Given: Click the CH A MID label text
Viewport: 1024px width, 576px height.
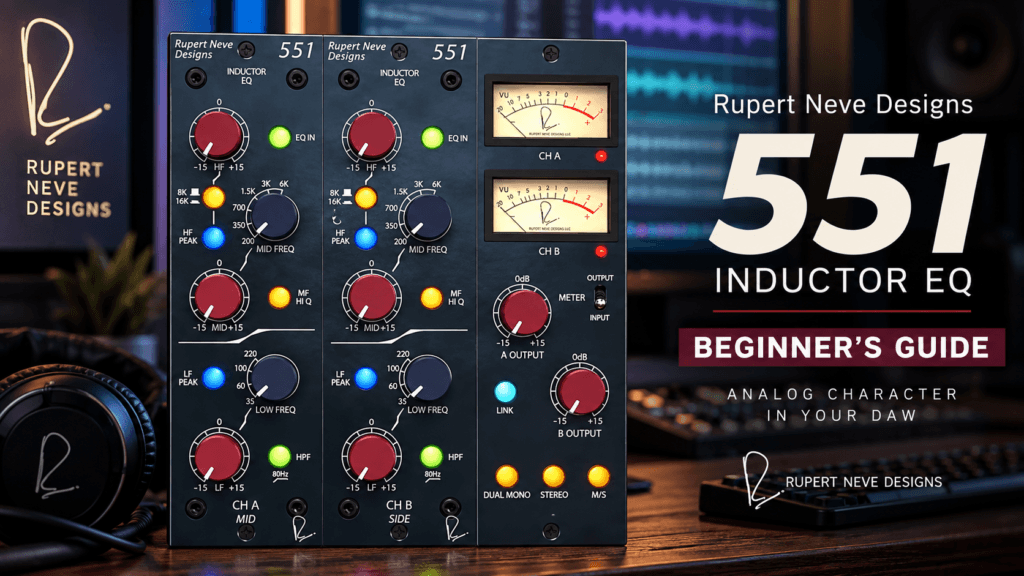Looking at the screenshot, I should (x=246, y=519).
